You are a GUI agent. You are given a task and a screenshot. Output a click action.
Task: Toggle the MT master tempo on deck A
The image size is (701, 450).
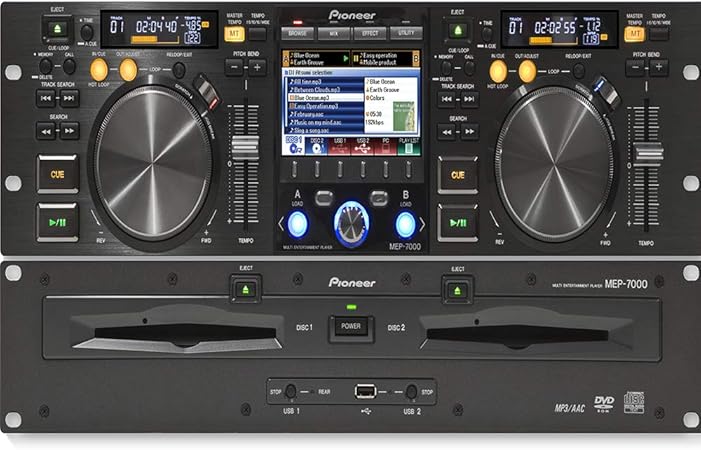tap(234, 34)
